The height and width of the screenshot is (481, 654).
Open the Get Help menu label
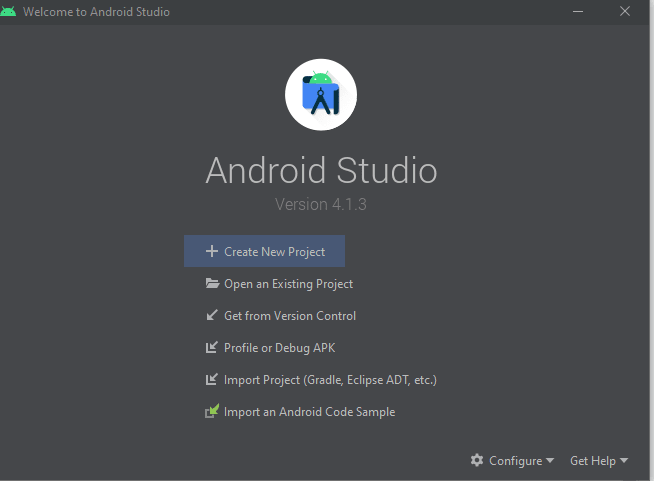(x=593, y=461)
